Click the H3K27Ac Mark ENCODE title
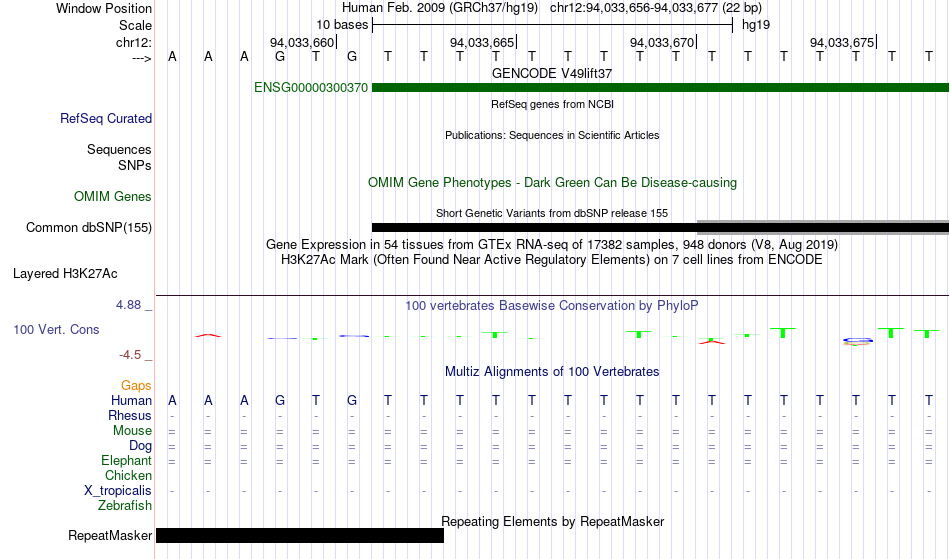Screen dimensions: 950x559 tap(552, 260)
